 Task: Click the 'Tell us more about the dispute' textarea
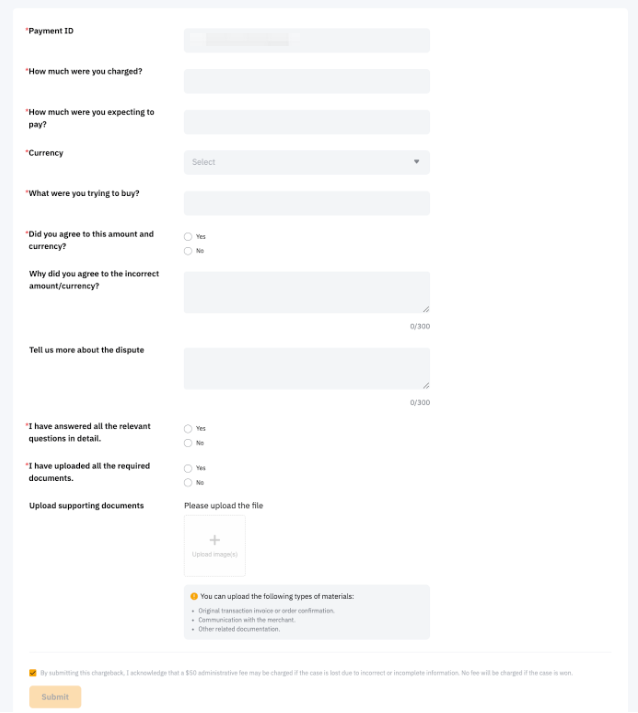coord(306,368)
